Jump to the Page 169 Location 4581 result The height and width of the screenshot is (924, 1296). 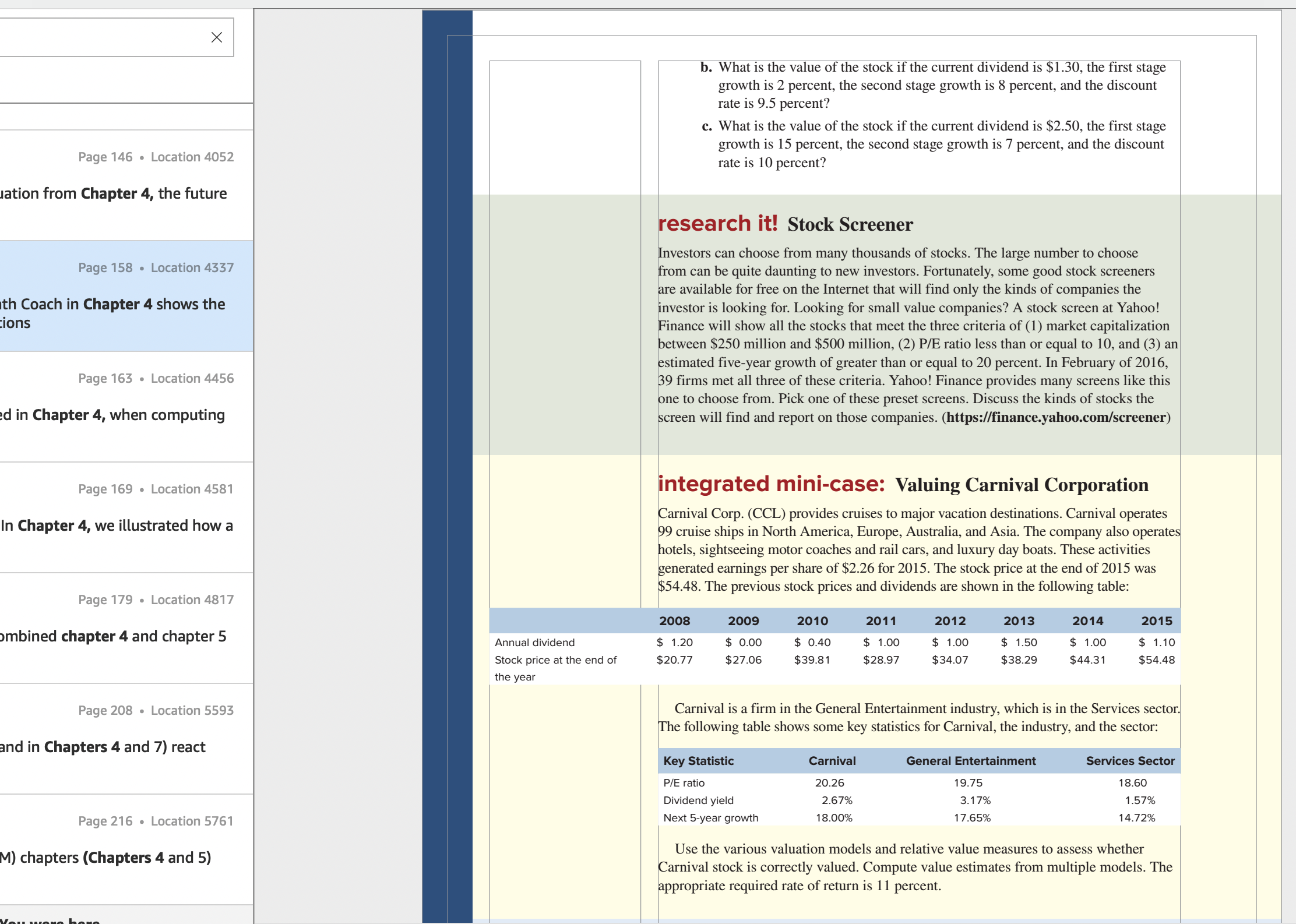click(126, 517)
